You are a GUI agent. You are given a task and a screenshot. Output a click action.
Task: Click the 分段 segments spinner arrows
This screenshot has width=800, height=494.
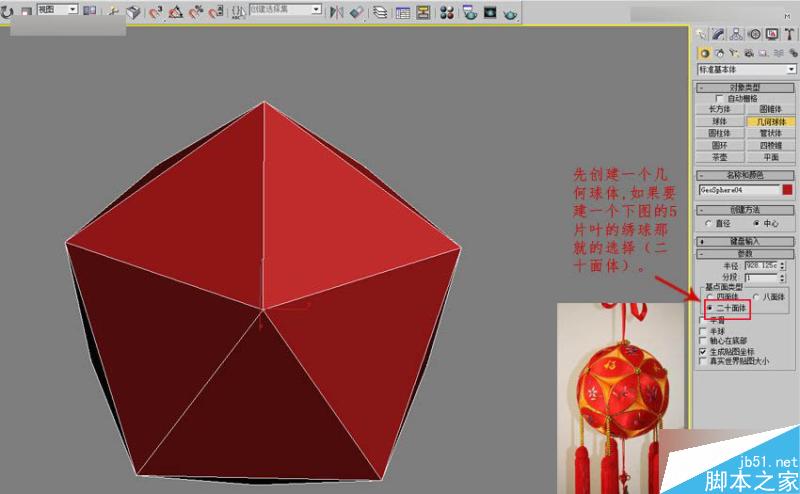783,278
